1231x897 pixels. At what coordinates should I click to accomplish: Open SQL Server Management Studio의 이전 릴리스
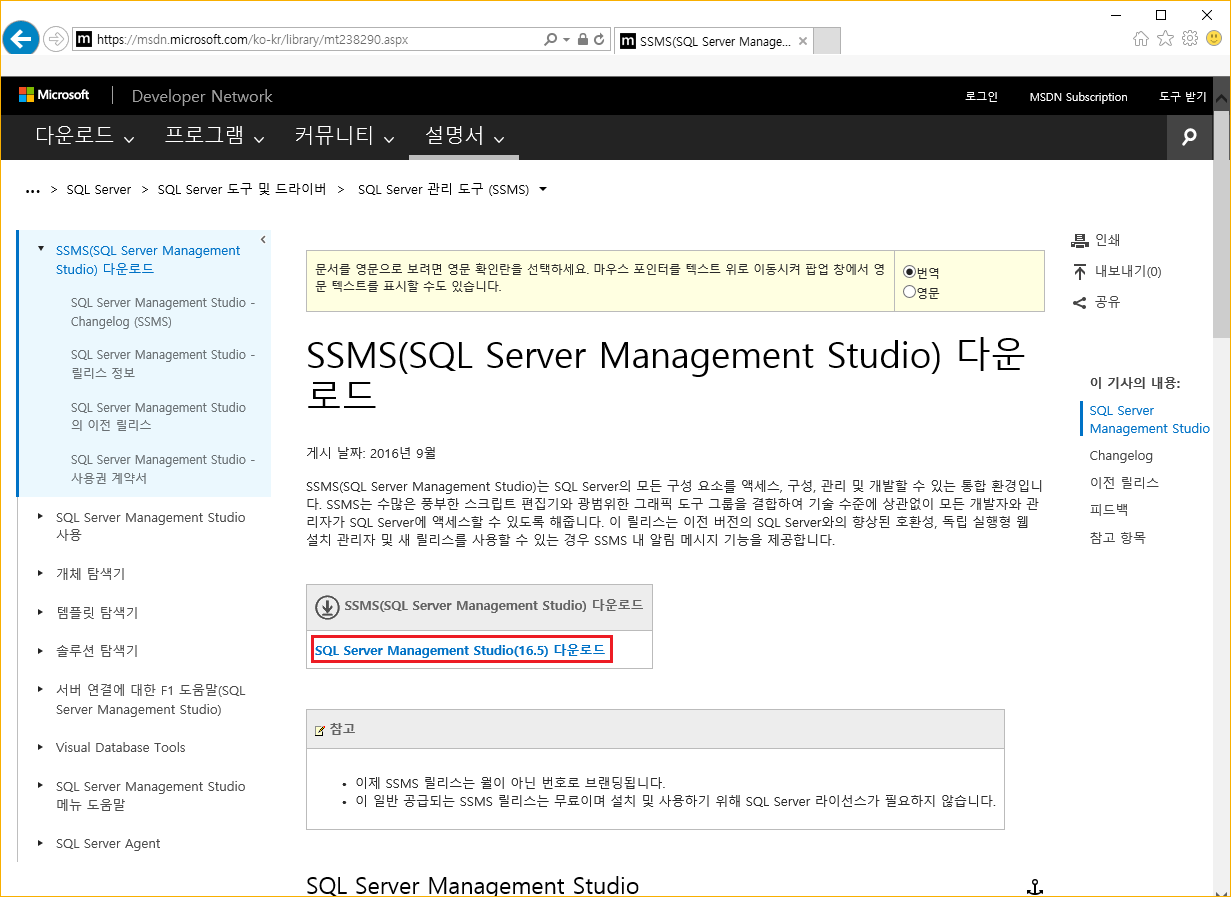pos(158,416)
